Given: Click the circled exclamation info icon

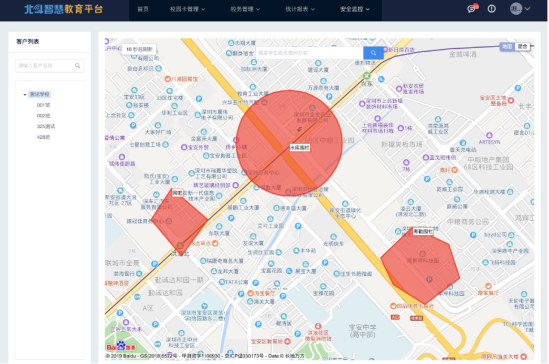Looking at the screenshot, I should tap(492, 9).
